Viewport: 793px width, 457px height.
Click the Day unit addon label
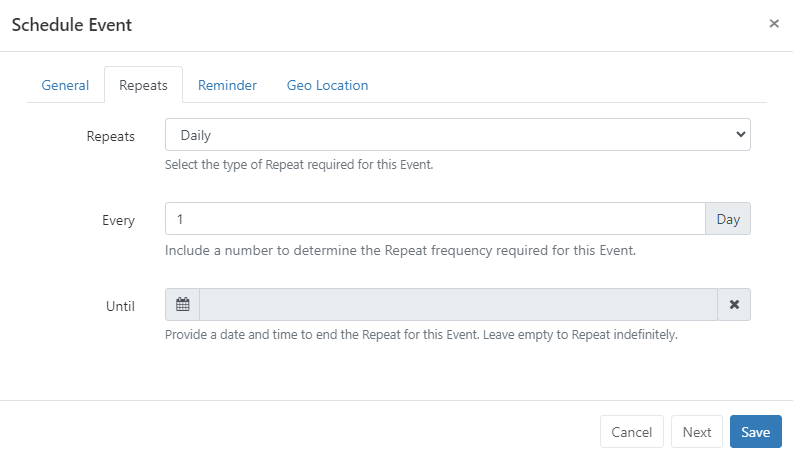tap(728, 220)
